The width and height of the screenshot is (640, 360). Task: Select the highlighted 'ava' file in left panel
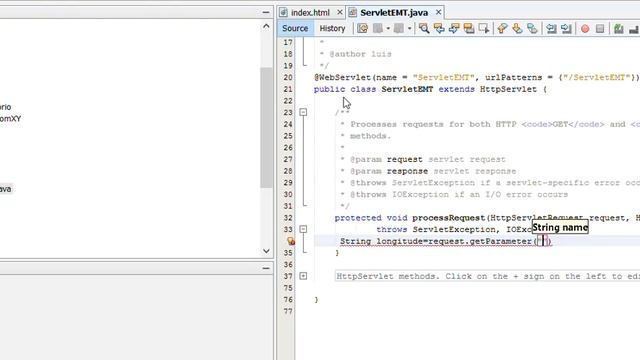(6, 189)
